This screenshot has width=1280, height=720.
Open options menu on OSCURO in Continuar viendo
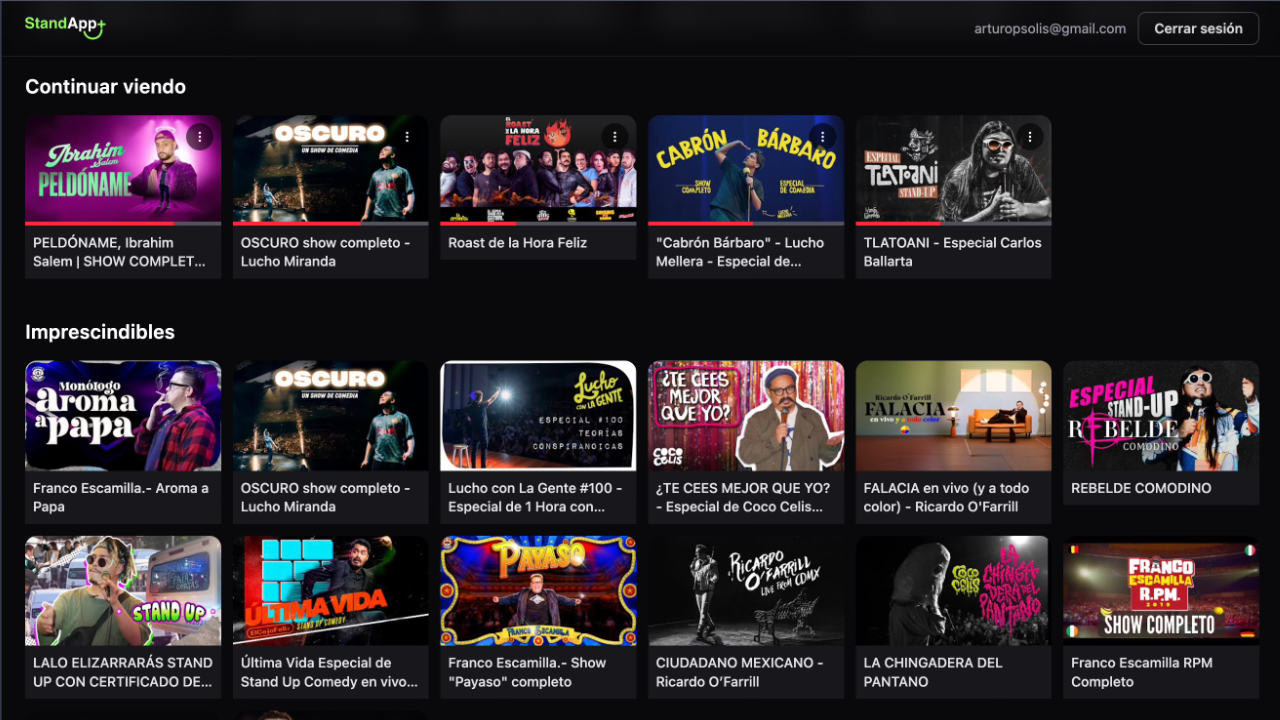(x=408, y=136)
